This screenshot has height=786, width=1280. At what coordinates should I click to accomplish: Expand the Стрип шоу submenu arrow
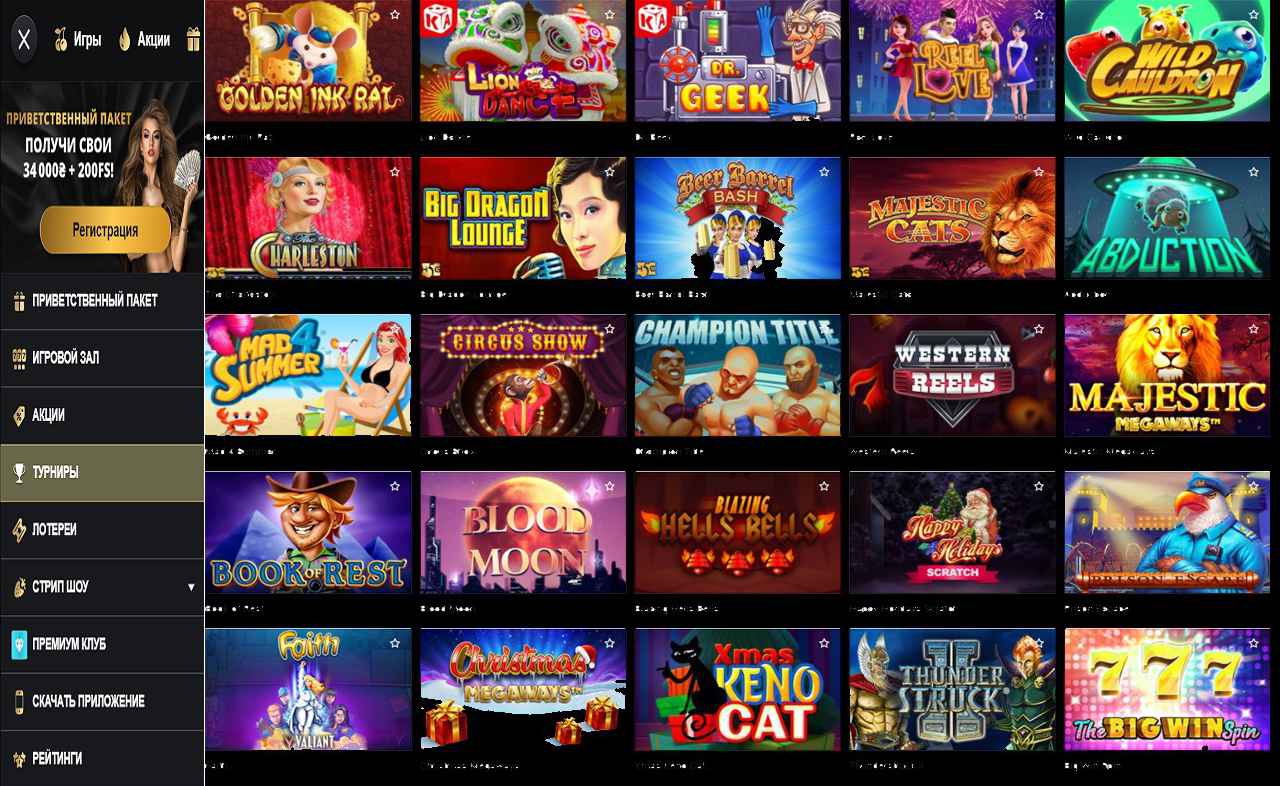pos(191,587)
